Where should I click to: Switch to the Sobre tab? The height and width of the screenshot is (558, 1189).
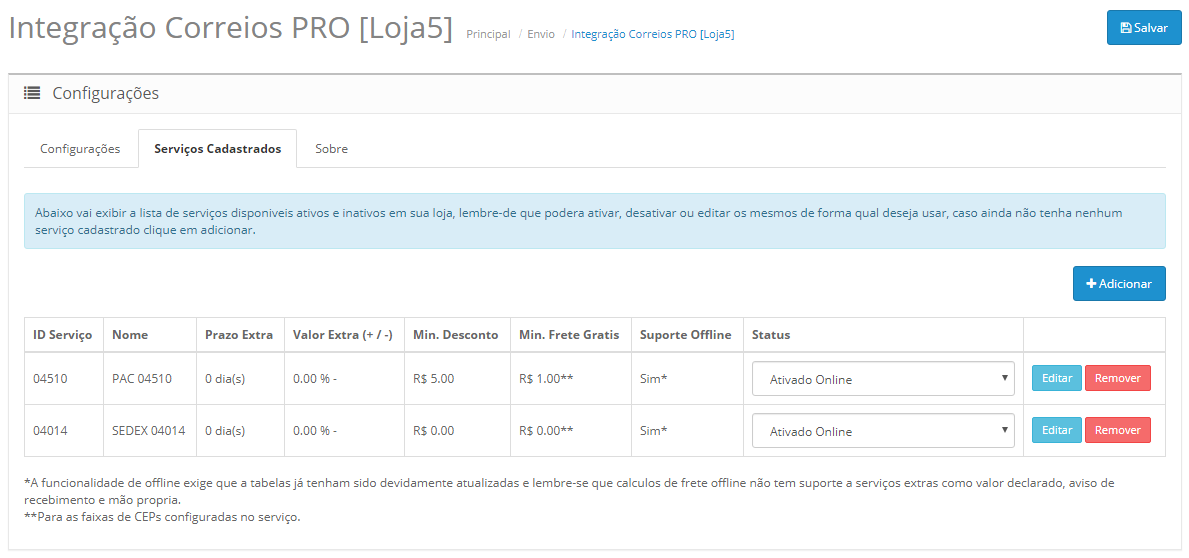(331, 149)
